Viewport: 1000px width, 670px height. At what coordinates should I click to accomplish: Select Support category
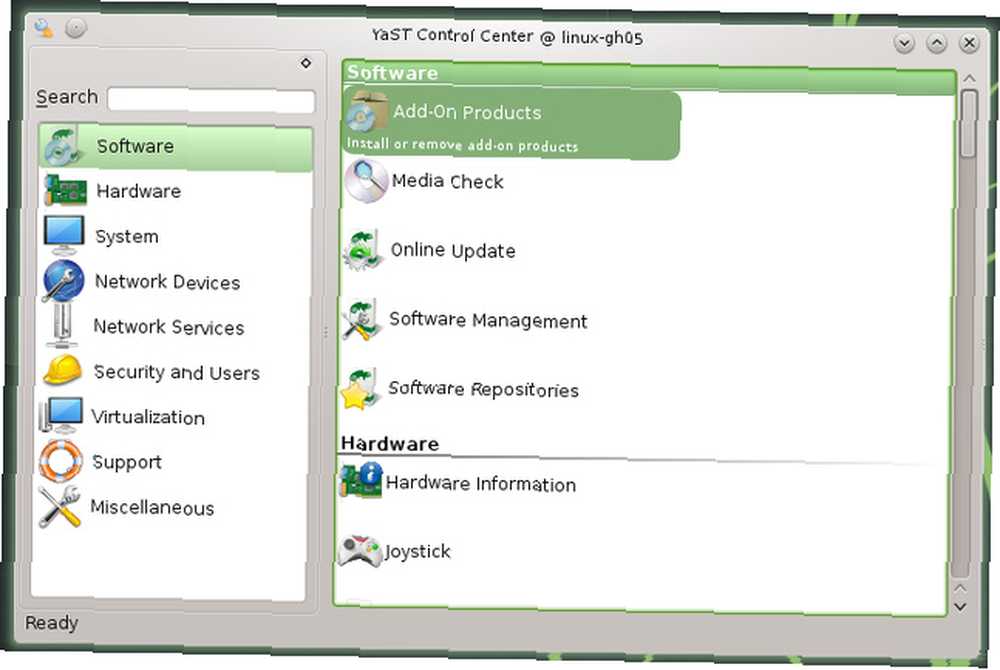pyautogui.click(x=127, y=462)
